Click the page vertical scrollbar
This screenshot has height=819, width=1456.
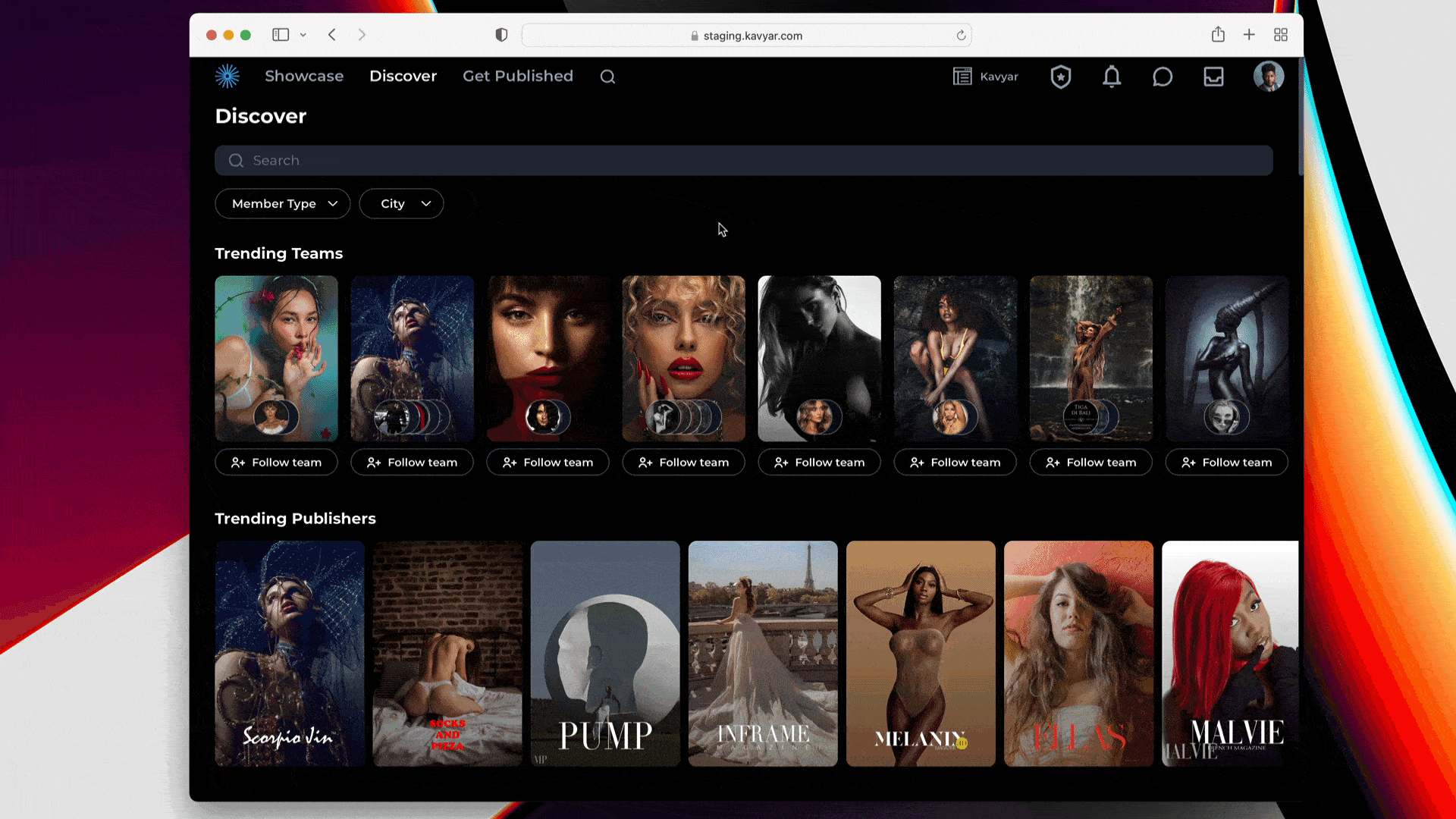1300,118
